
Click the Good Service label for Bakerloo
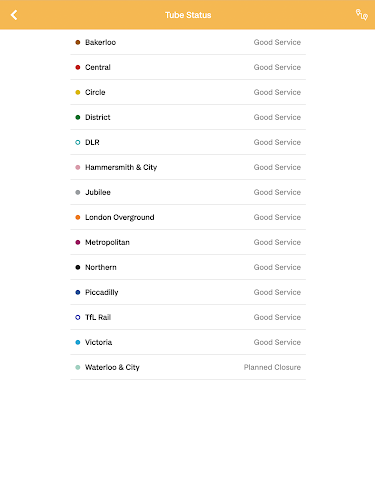tap(277, 42)
